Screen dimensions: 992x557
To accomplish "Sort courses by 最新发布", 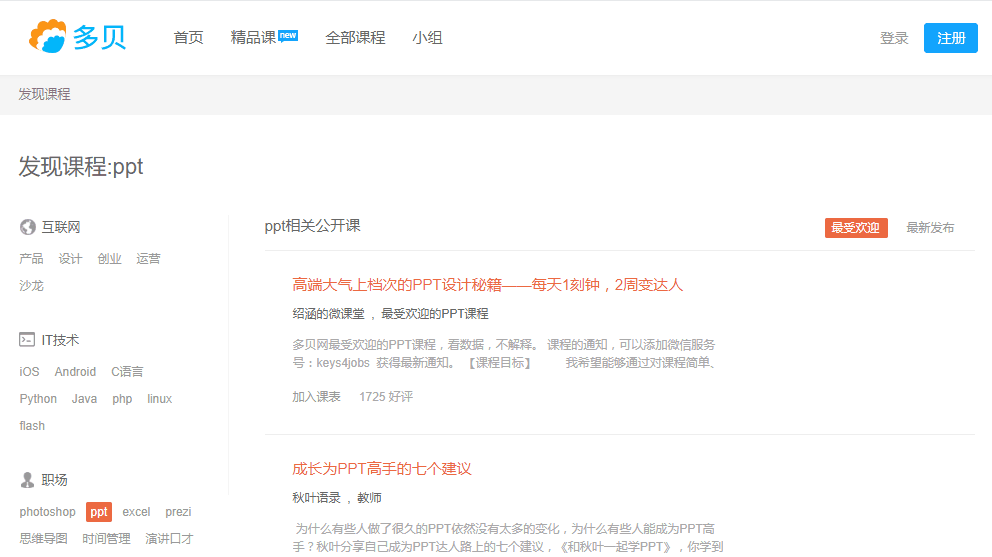I will click(x=930, y=228).
